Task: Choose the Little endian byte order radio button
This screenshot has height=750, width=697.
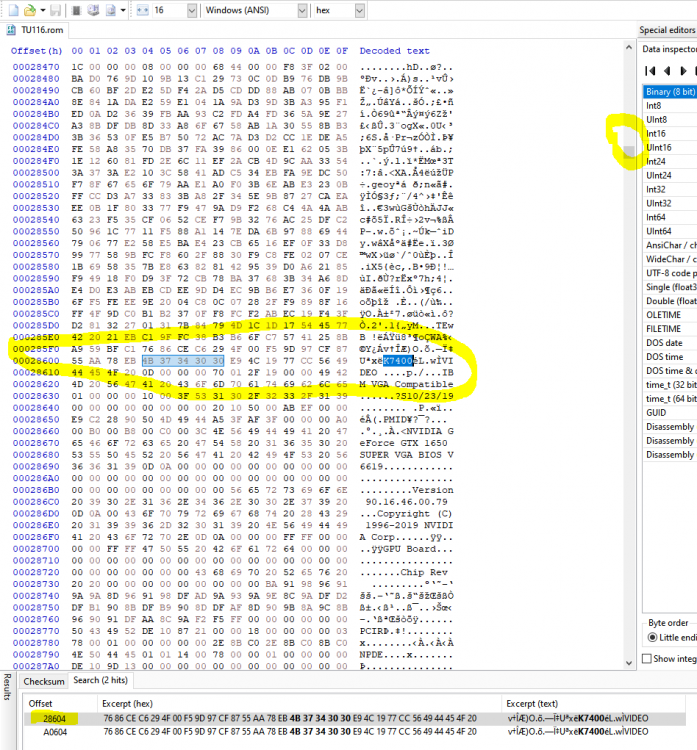Action: click(x=652, y=638)
